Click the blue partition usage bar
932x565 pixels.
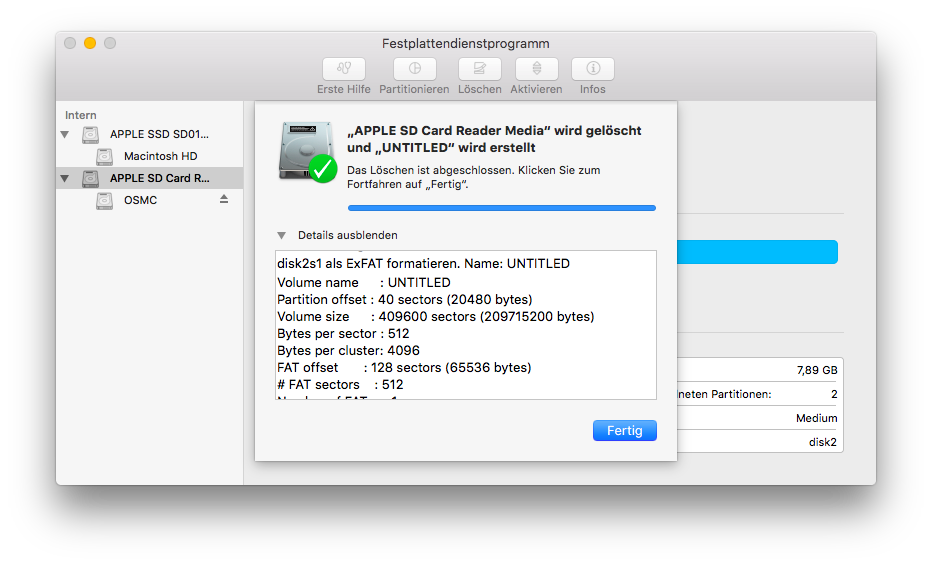(757, 252)
